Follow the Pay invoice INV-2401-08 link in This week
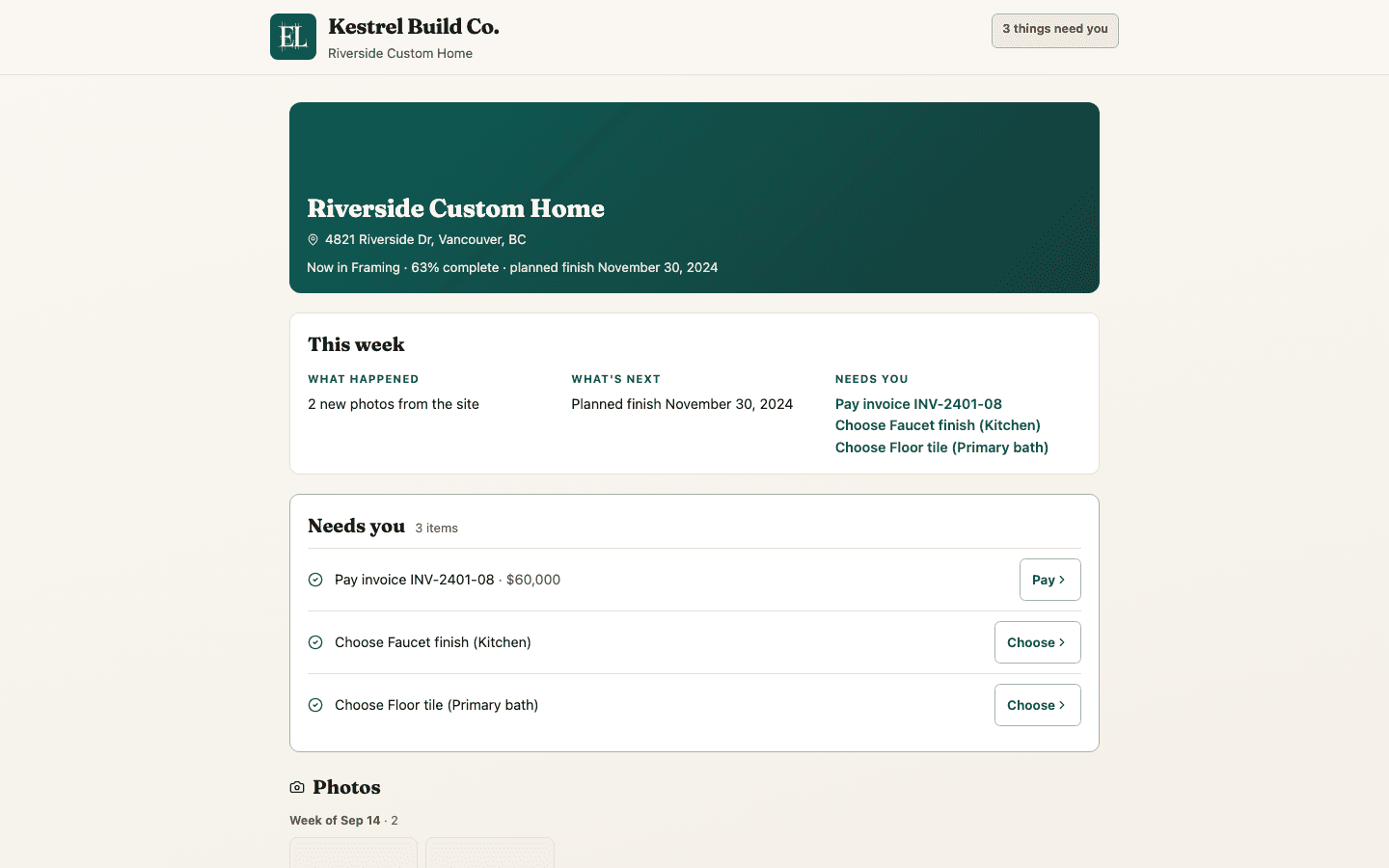 [918, 404]
